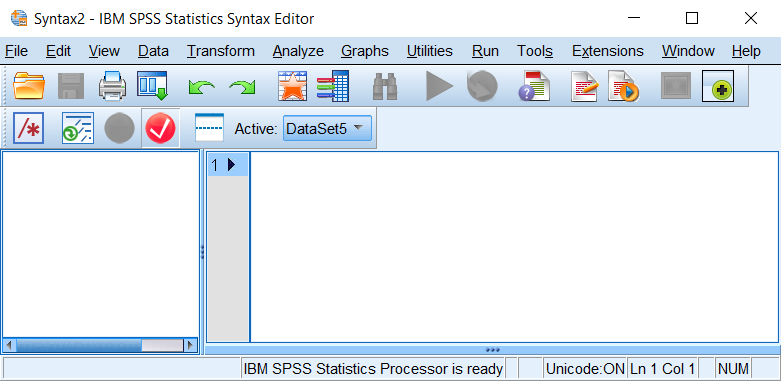
Task: Click the gray circle breakpoint icon
Action: click(x=119, y=128)
